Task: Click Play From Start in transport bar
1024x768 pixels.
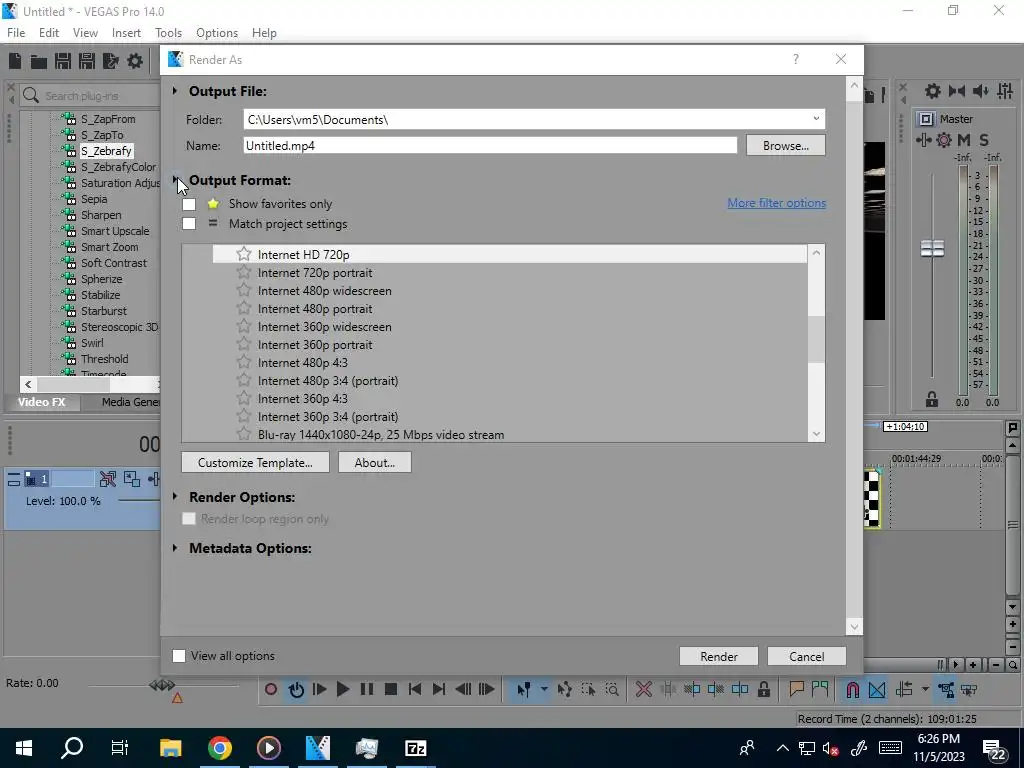Action: click(x=319, y=689)
